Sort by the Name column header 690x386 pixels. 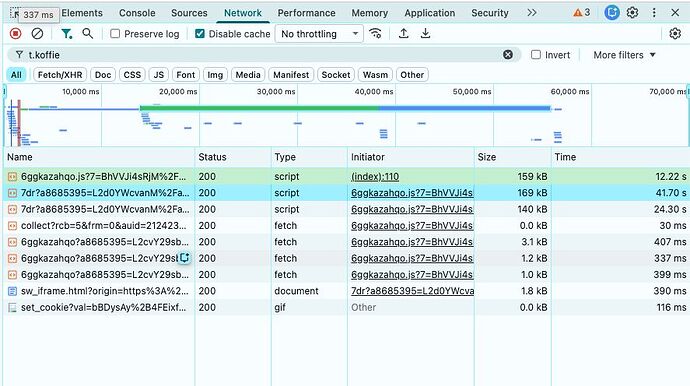coord(99,157)
